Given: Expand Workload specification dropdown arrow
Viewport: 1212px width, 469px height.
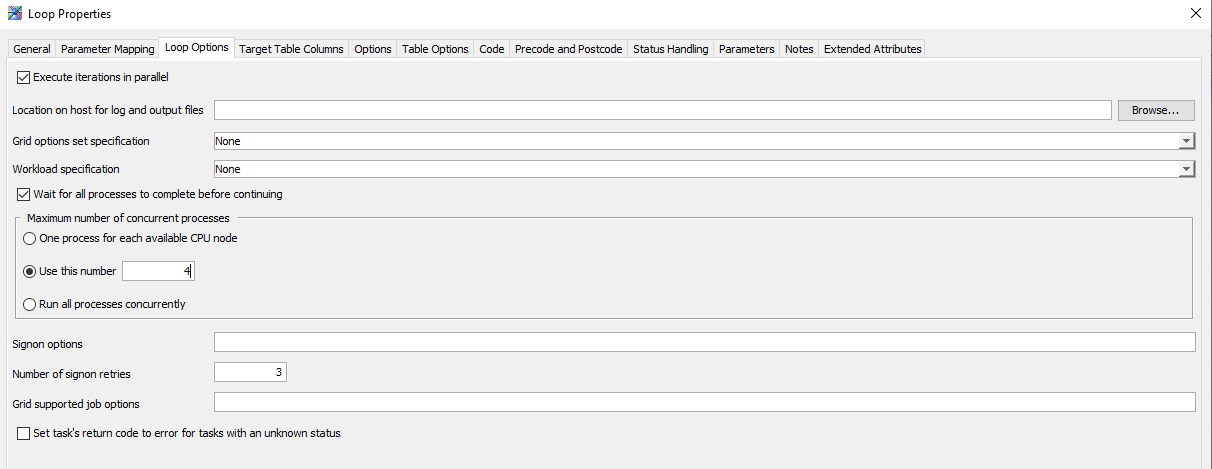Looking at the screenshot, I should point(1187,169).
